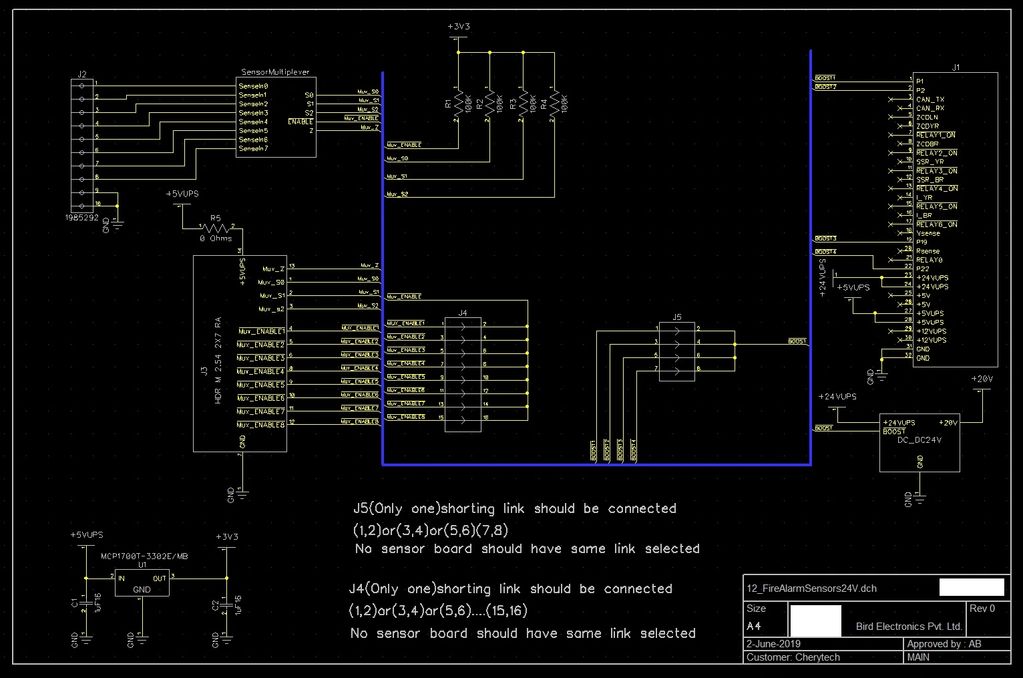Screen dimensions: 1023x678
Task: Click the +20V power symbol
Action: pyautogui.click(x=982, y=384)
